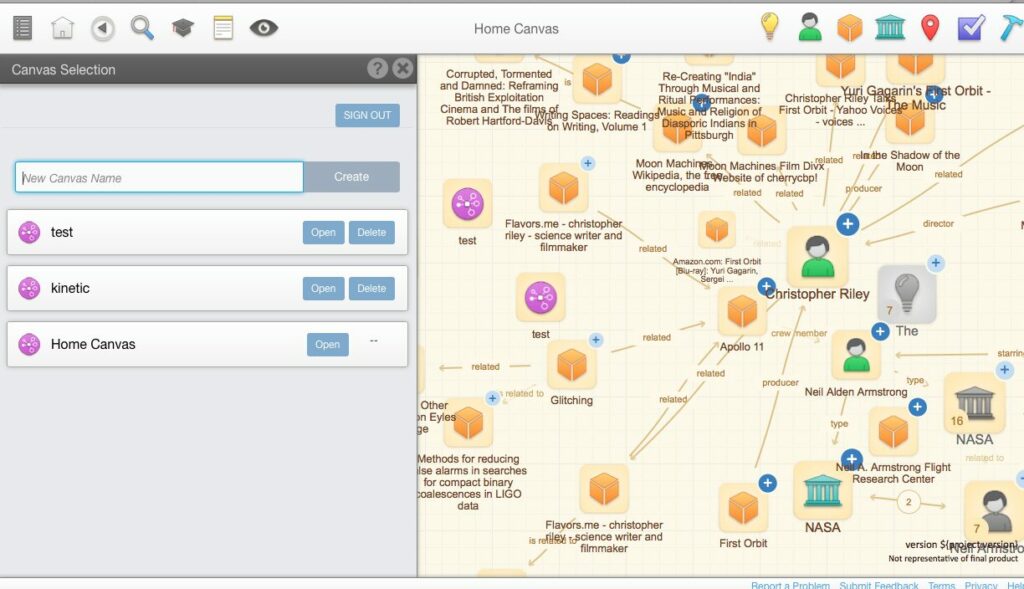Expand the Armstrong Flight Research Center plus
The image size is (1024, 589).
click(x=918, y=407)
